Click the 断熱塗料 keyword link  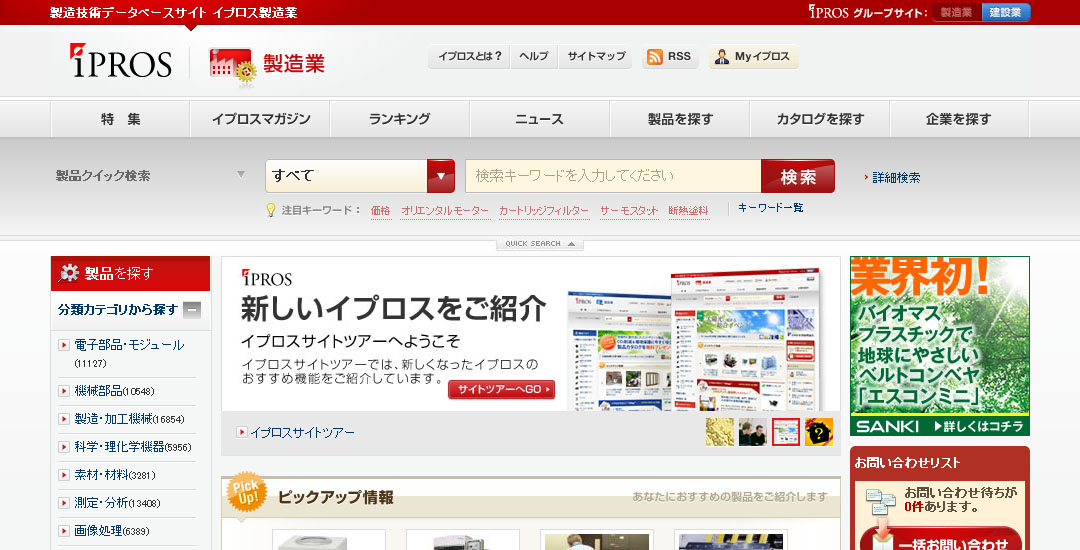tap(688, 211)
